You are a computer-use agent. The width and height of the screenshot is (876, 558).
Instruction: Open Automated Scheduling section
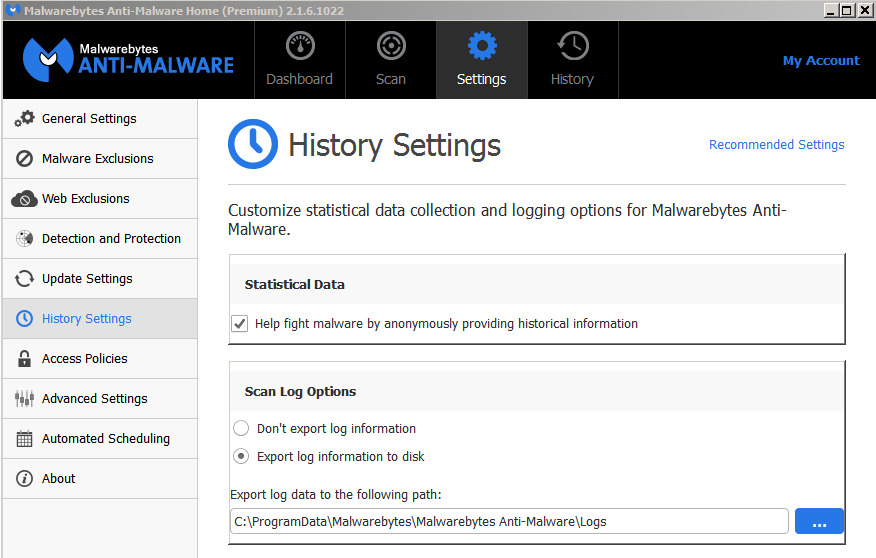tap(100, 438)
